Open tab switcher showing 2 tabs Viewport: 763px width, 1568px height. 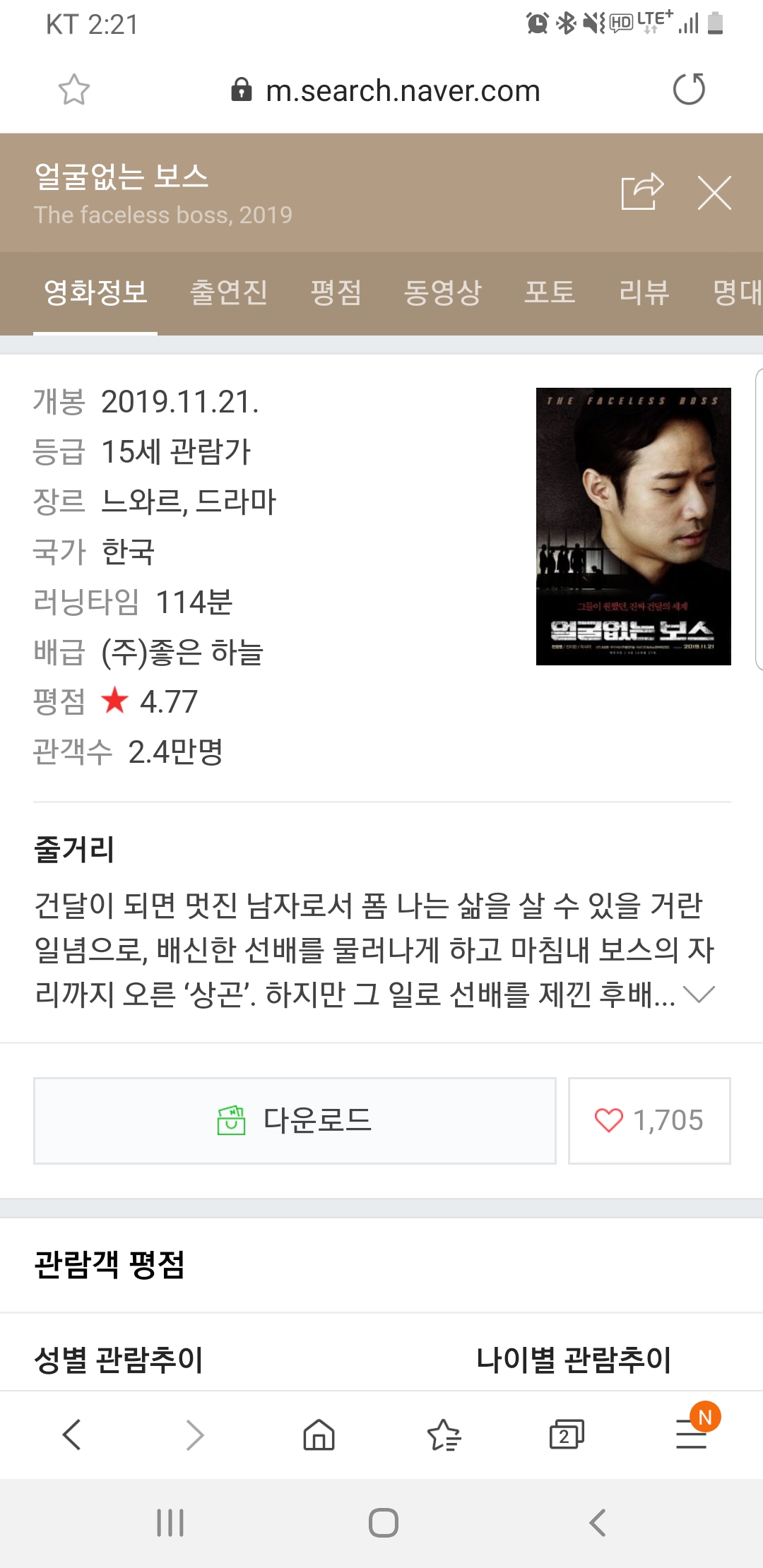[567, 1435]
